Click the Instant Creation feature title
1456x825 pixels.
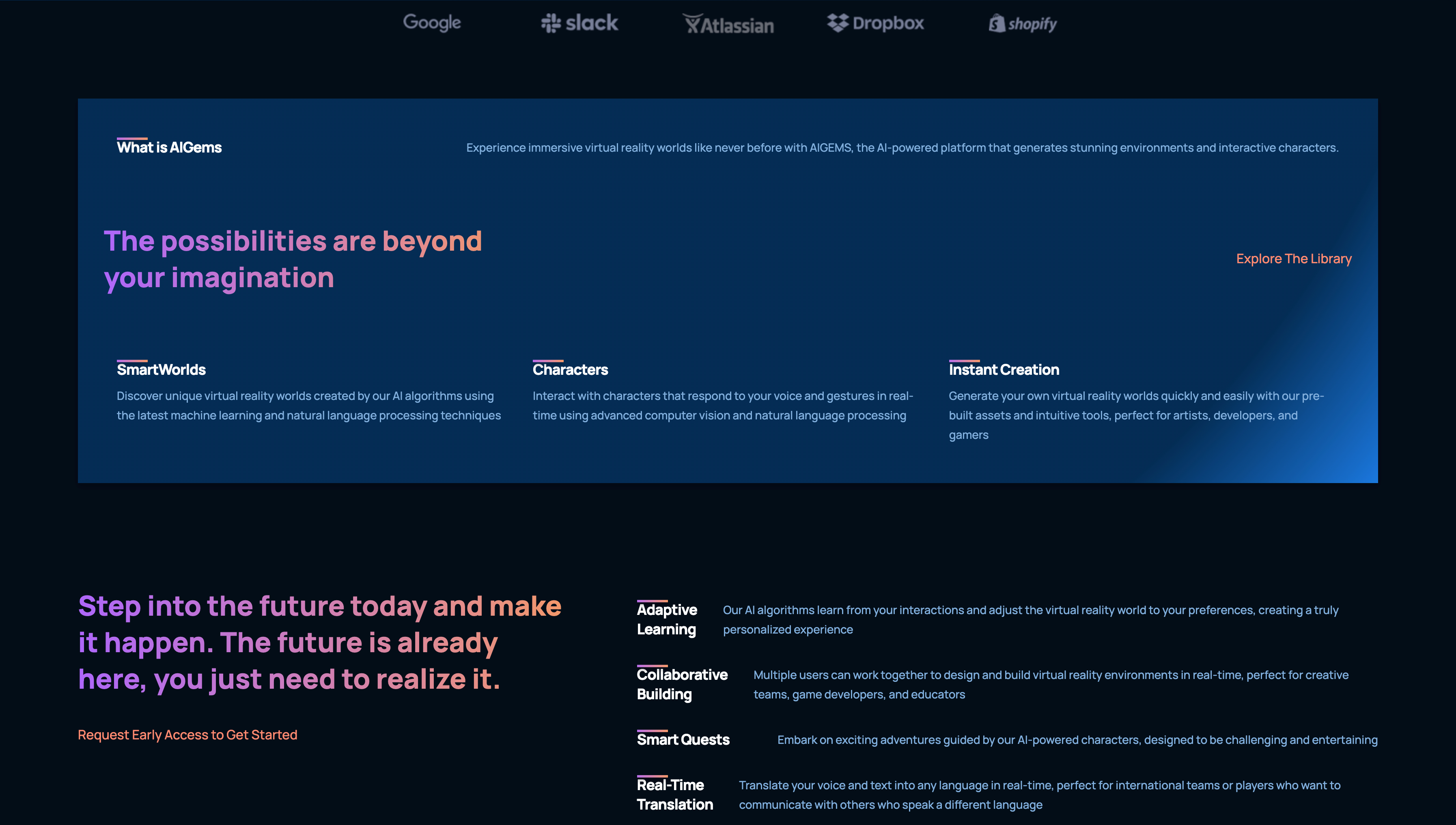[1004, 370]
